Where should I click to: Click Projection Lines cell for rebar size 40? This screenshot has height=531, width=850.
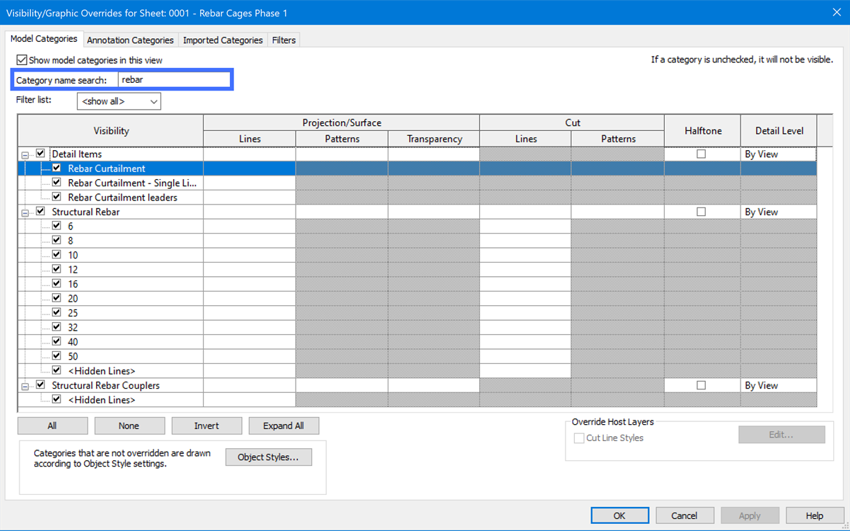tap(249, 342)
